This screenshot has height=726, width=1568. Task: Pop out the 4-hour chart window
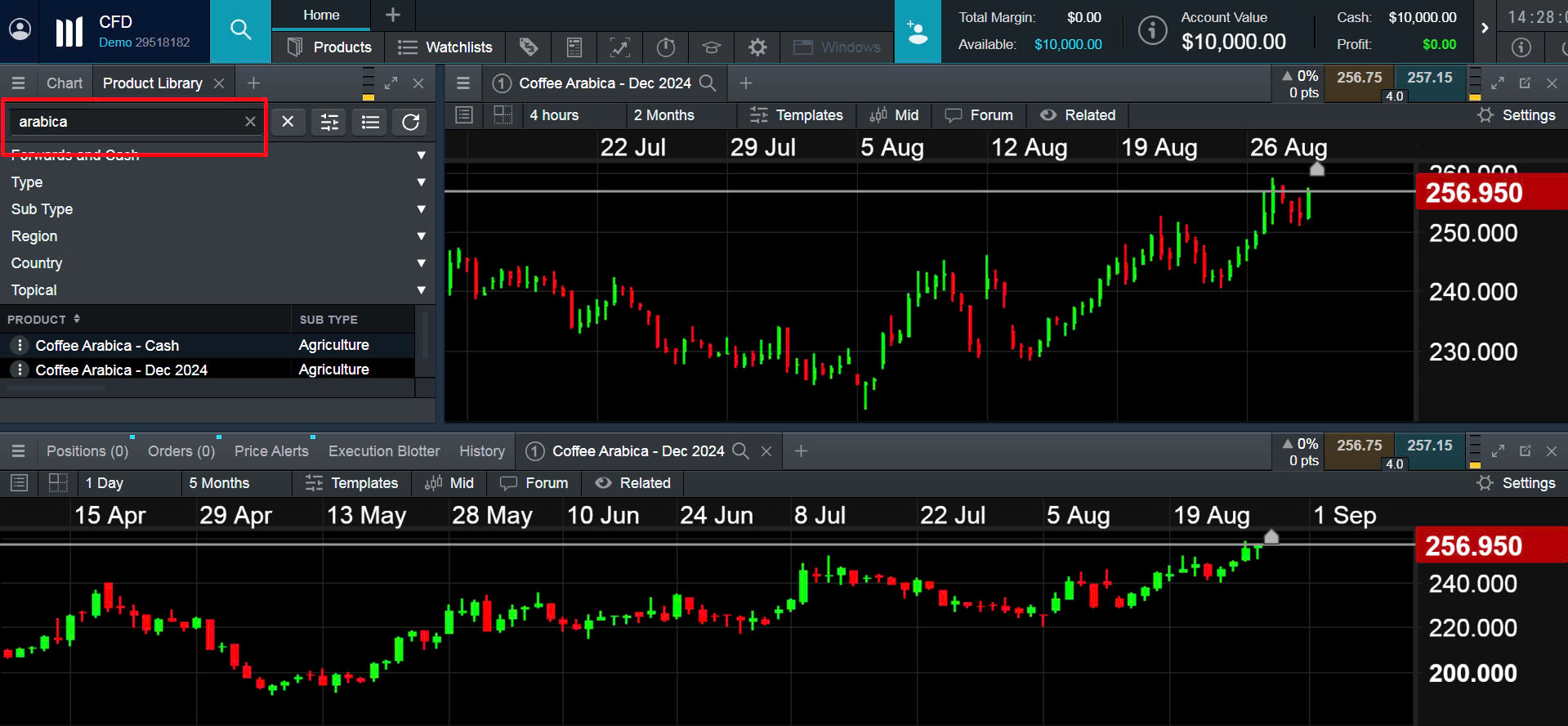pyautogui.click(x=1525, y=83)
